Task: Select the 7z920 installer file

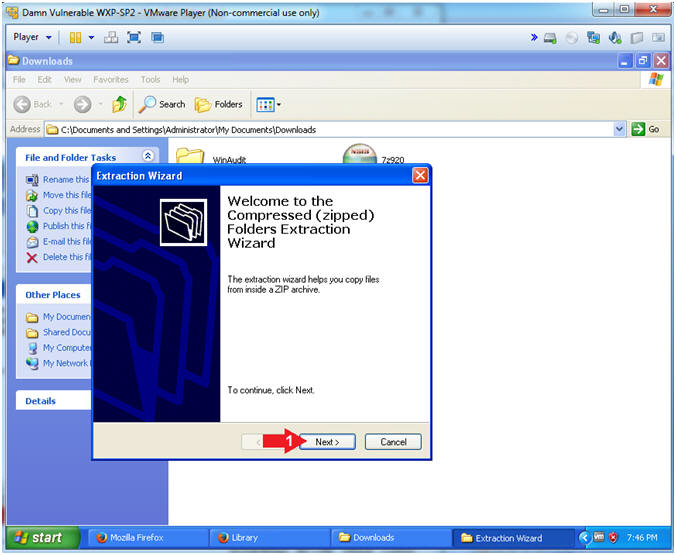Action: click(x=374, y=154)
